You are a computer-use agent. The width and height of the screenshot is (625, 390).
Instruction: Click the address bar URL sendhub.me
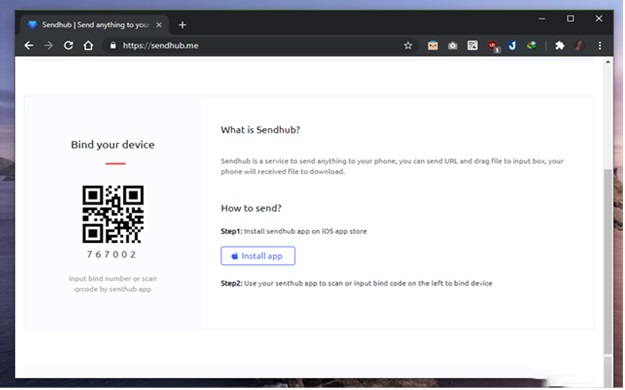coord(161,45)
